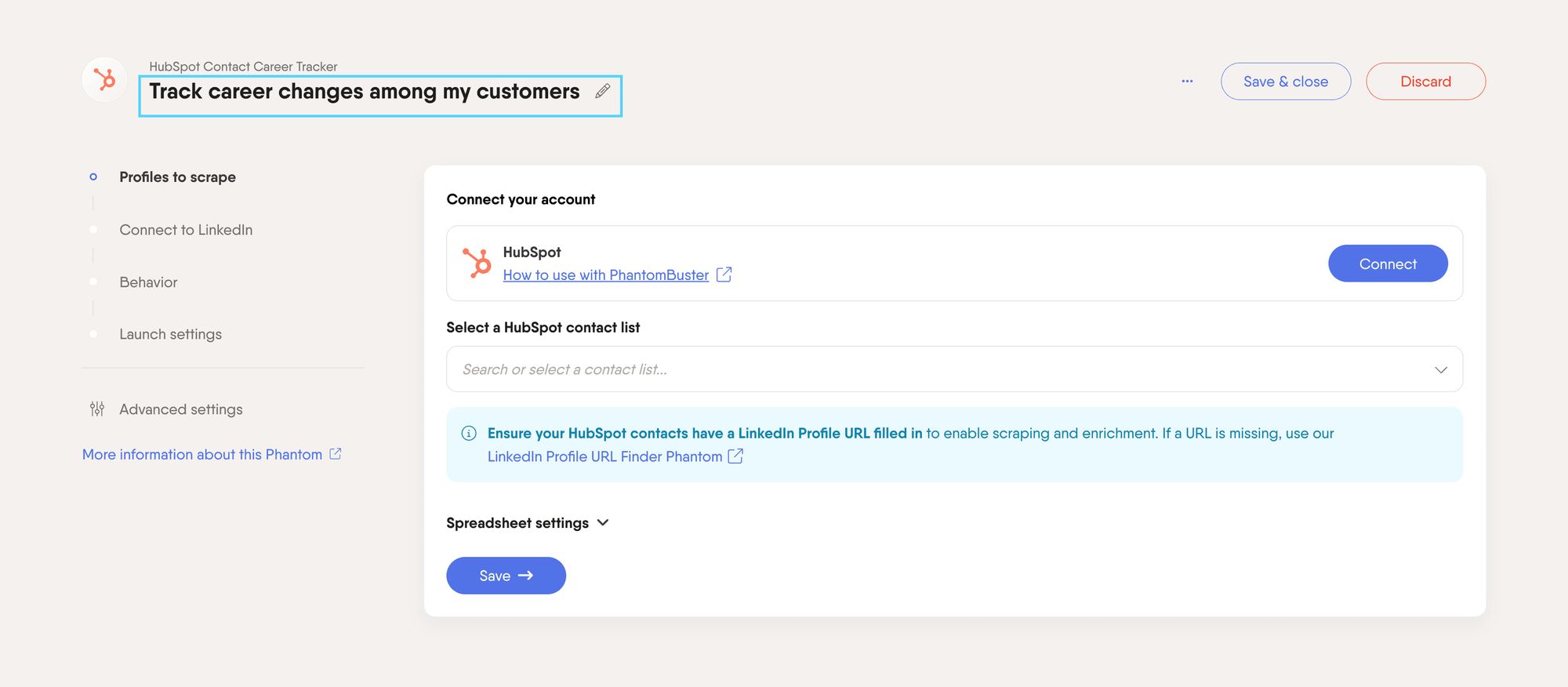Click the Save & close button
The image size is (1568, 687).
click(1286, 82)
